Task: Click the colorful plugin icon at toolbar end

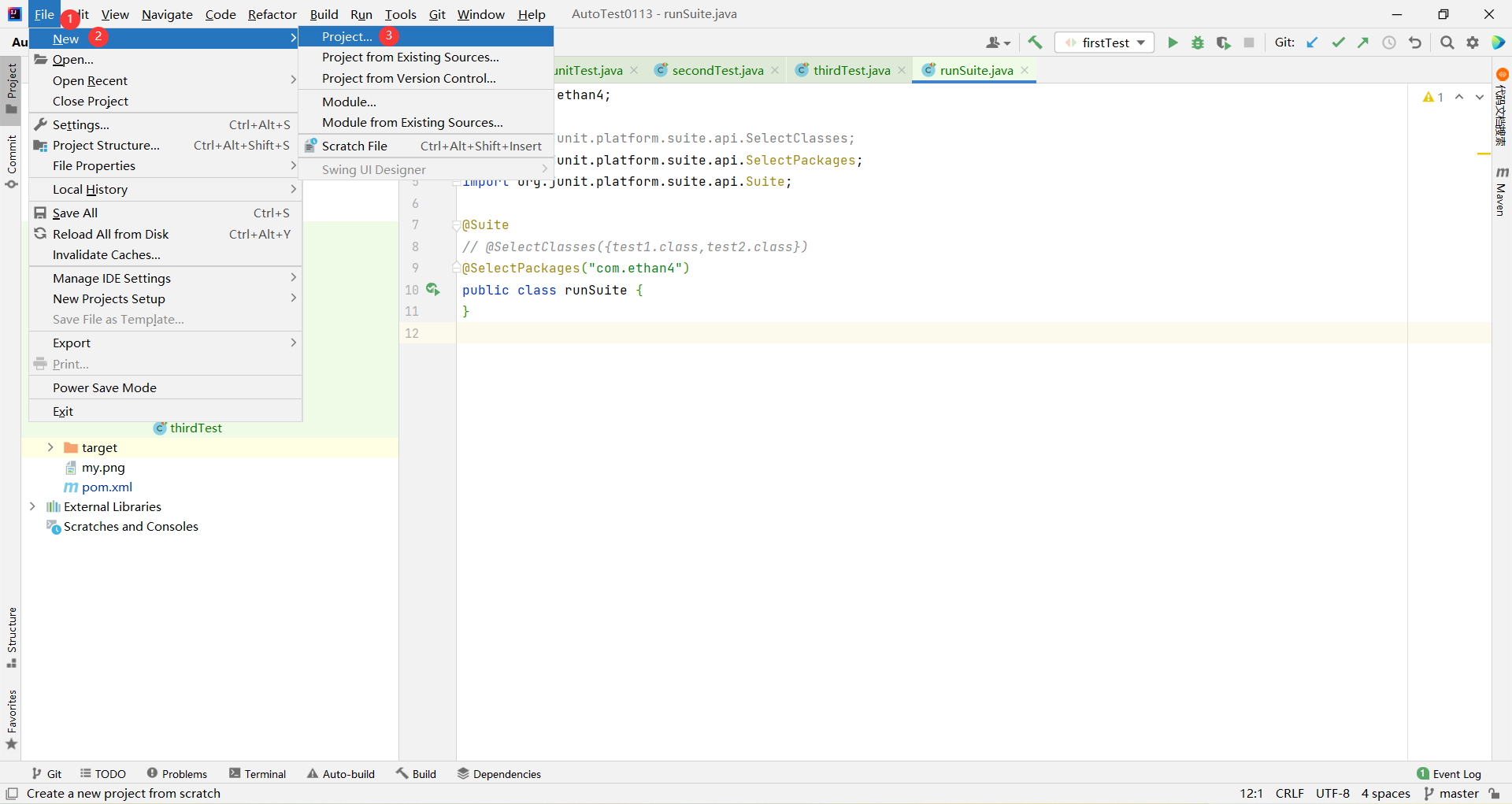Action: [1499, 43]
